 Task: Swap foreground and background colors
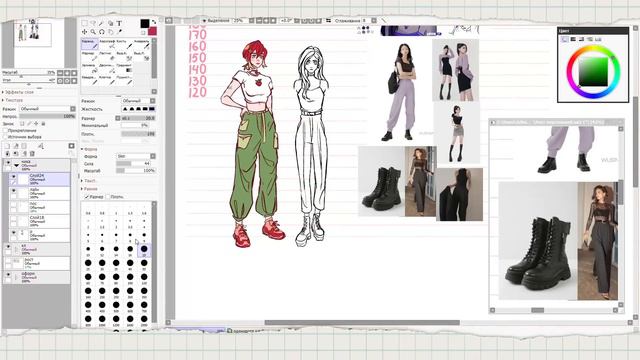[154, 22]
